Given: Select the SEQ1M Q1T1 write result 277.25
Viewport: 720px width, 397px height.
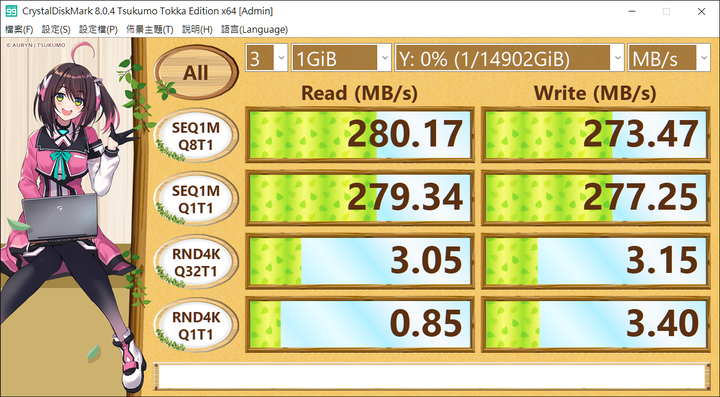Looking at the screenshot, I should point(596,198).
